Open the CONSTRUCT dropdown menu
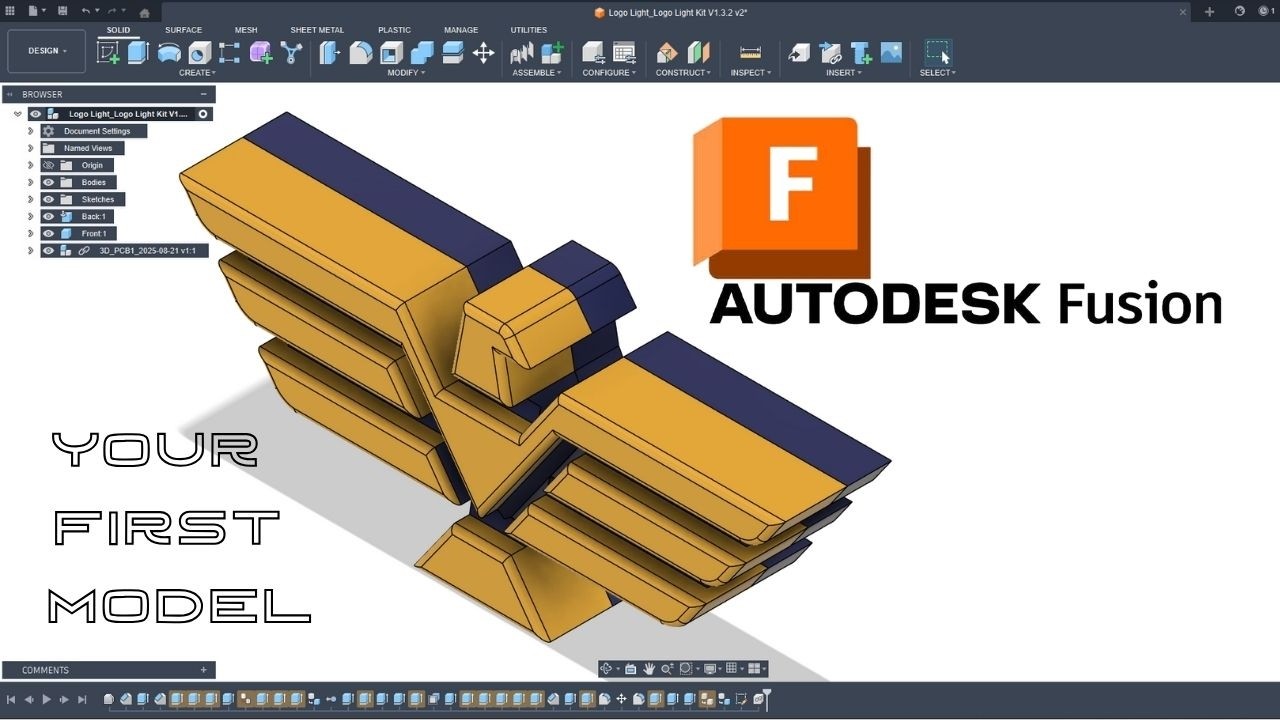The image size is (1280, 720). [x=683, y=73]
